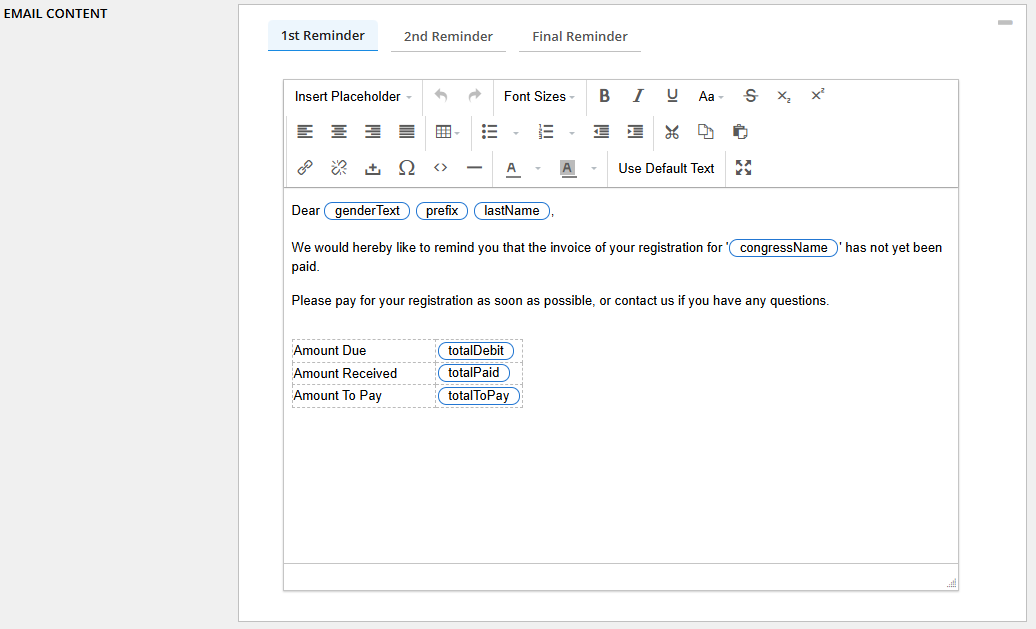The height and width of the screenshot is (629, 1036).
Task: Enter fullscreen editor mode
Action: (x=743, y=168)
